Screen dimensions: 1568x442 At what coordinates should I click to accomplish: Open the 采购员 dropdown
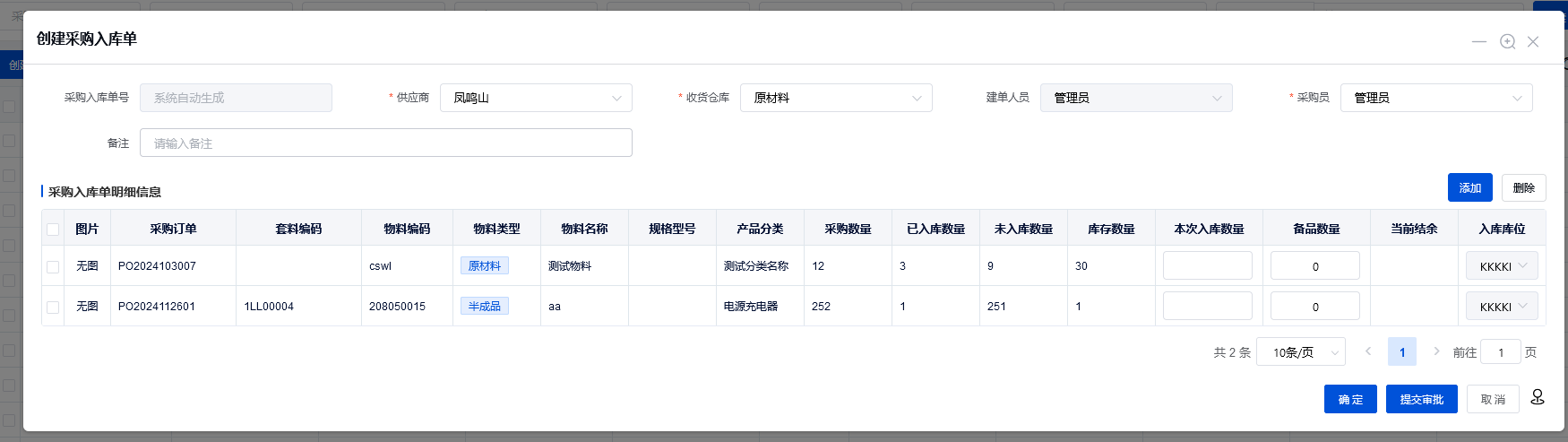pos(1436,98)
